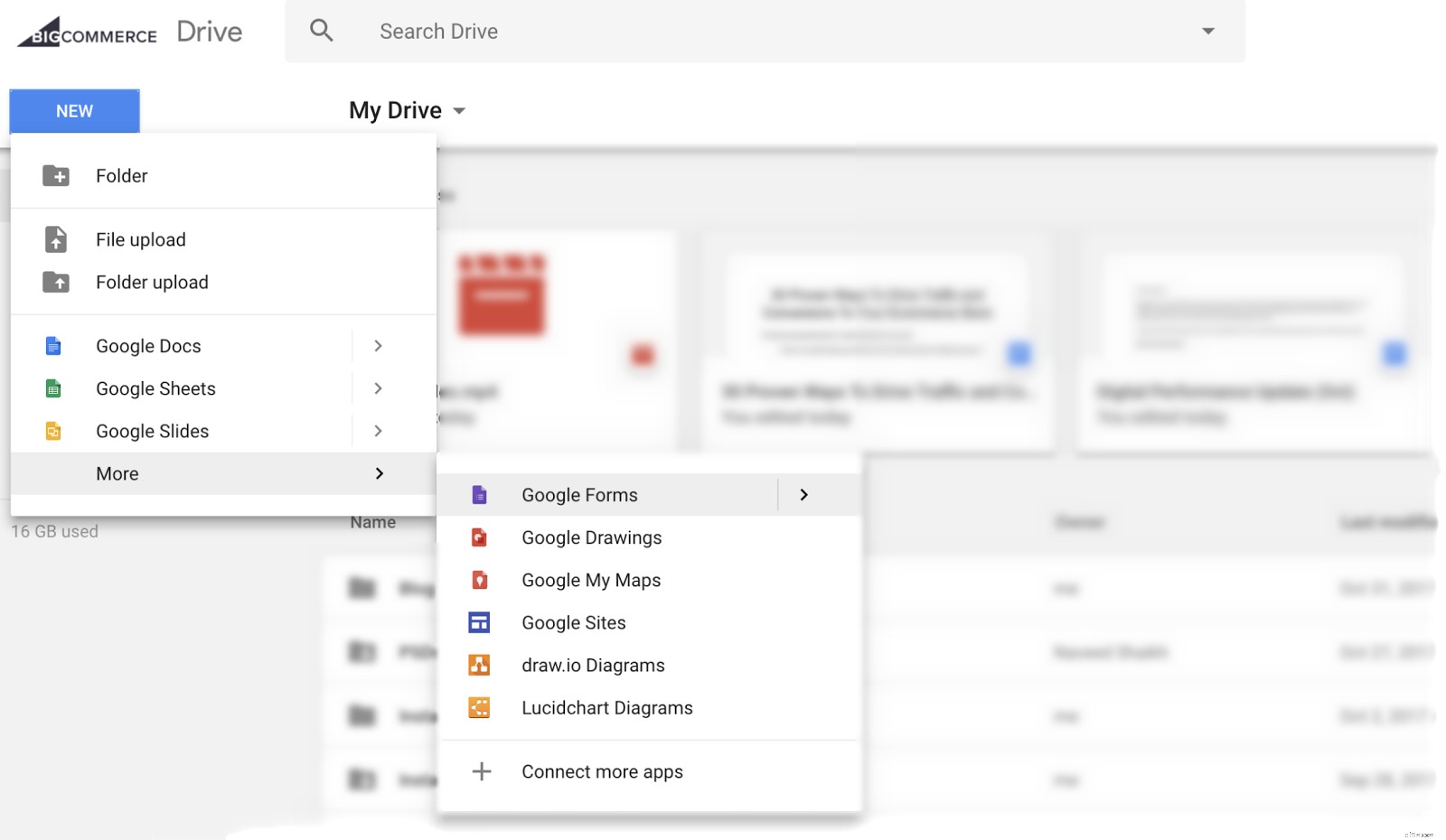Screen dimensions: 1446x840
Task: Click the Google My Maps icon
Action: pyautogui.click(x=480, y=580)
